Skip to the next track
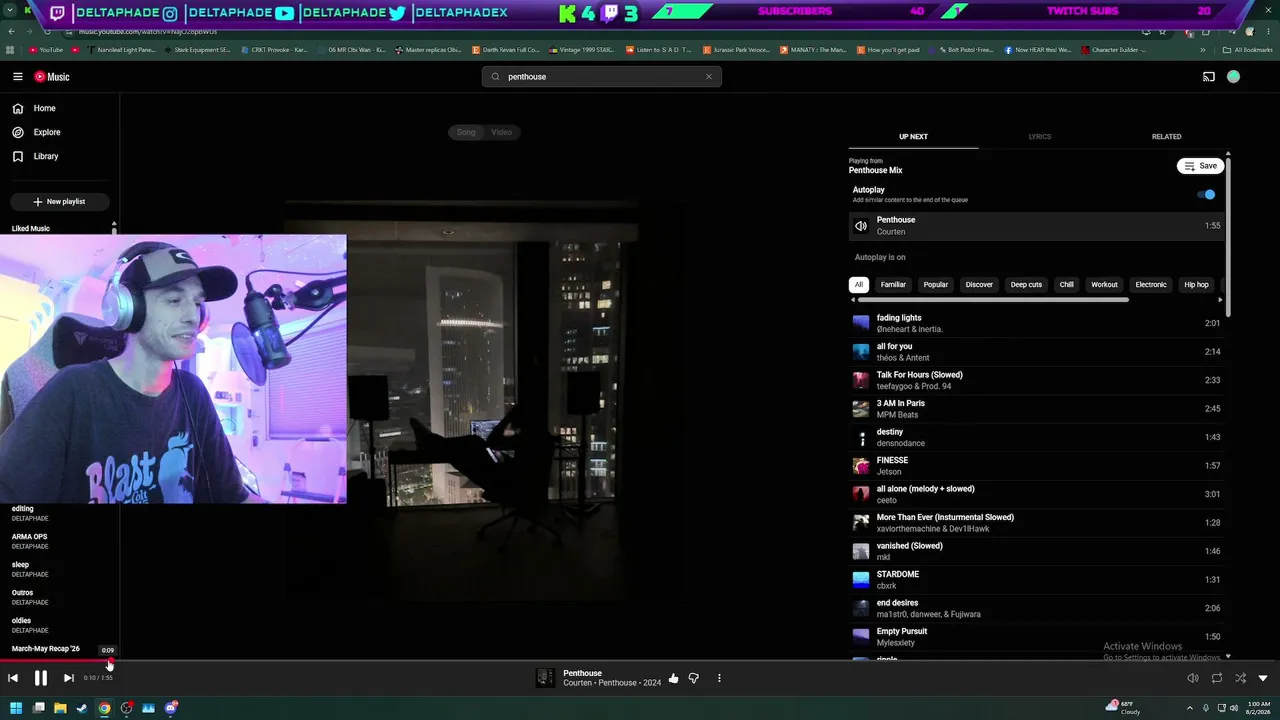This screenshot has width=1280, height=720. pyautogui.click(x=68, y=678)
